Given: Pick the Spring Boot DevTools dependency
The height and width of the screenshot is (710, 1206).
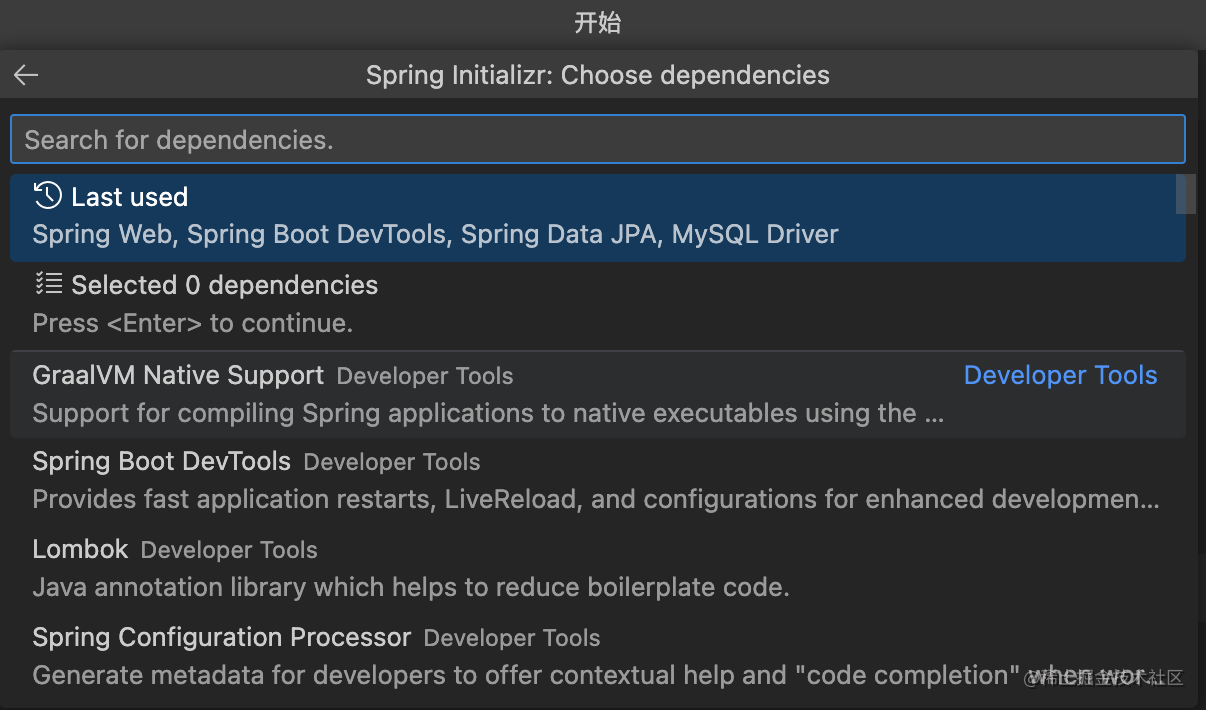Looking at the screenshot, I should tap(161, 462).
